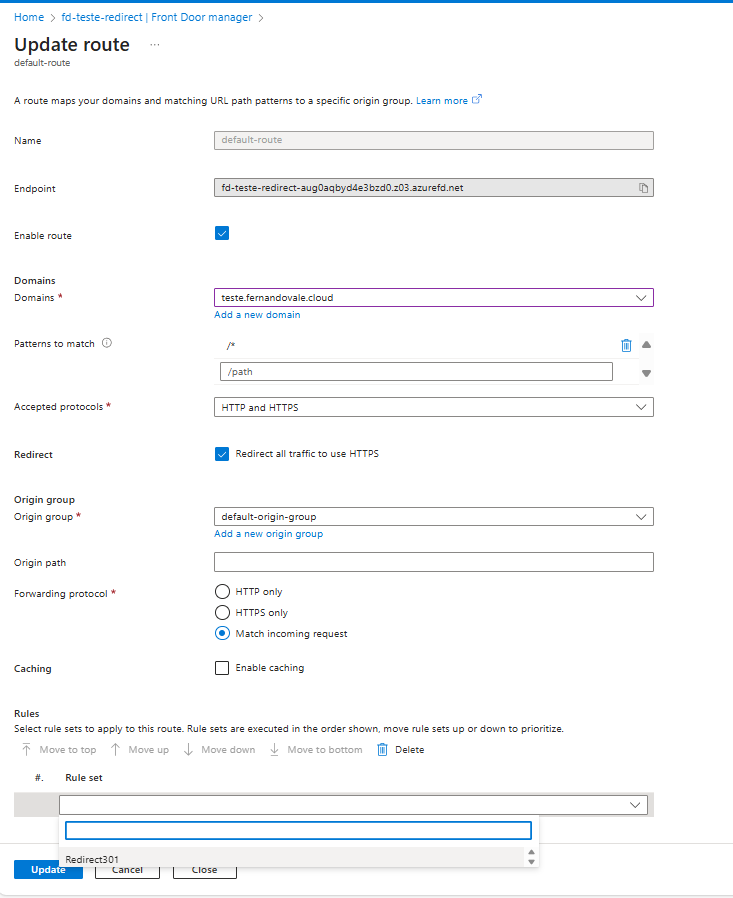Delete the /* pattern with trash icon

pos(626,345)
